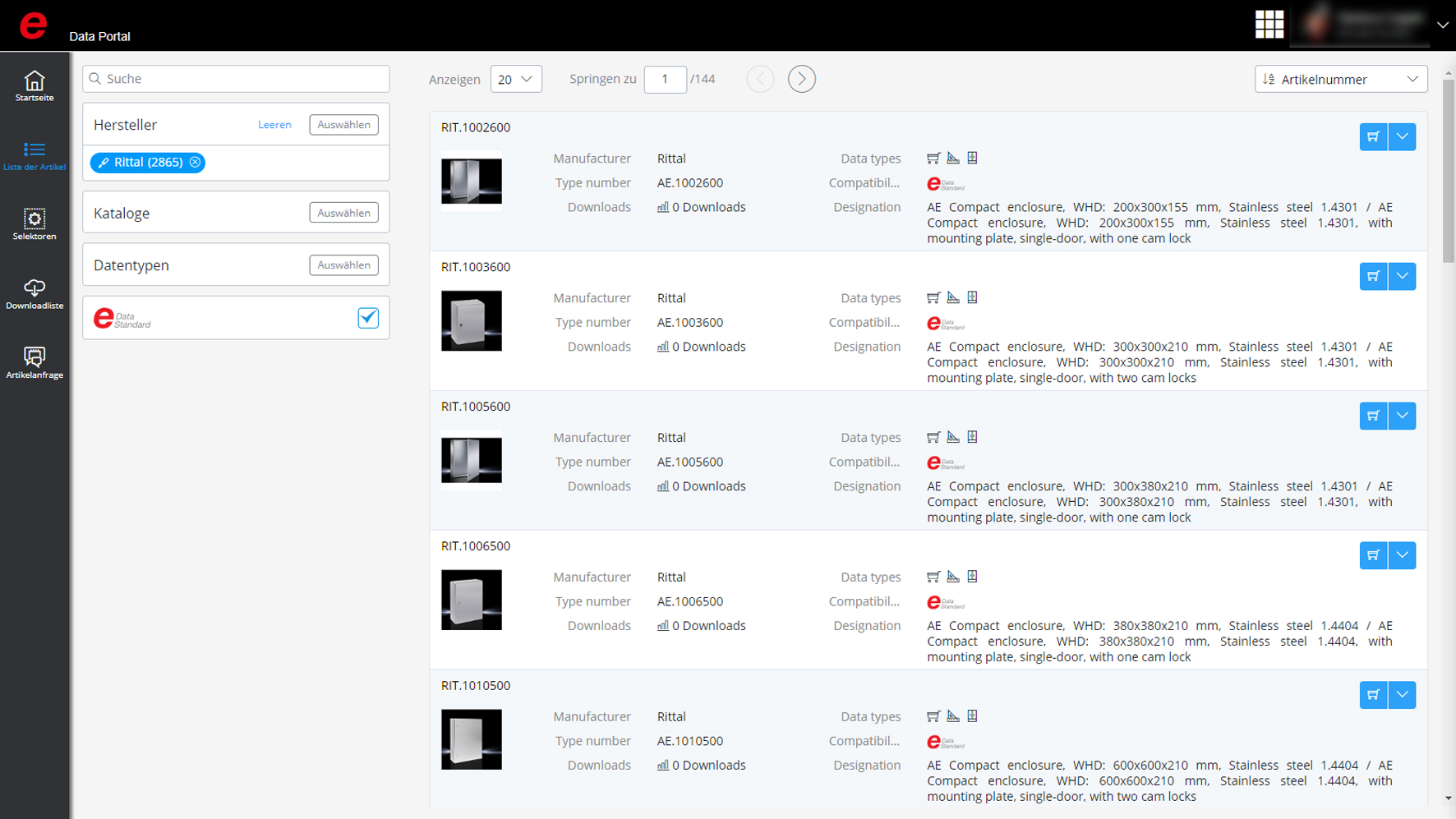Go to next results page
The image size is (1456, 819).
click(x=801, y=79)
